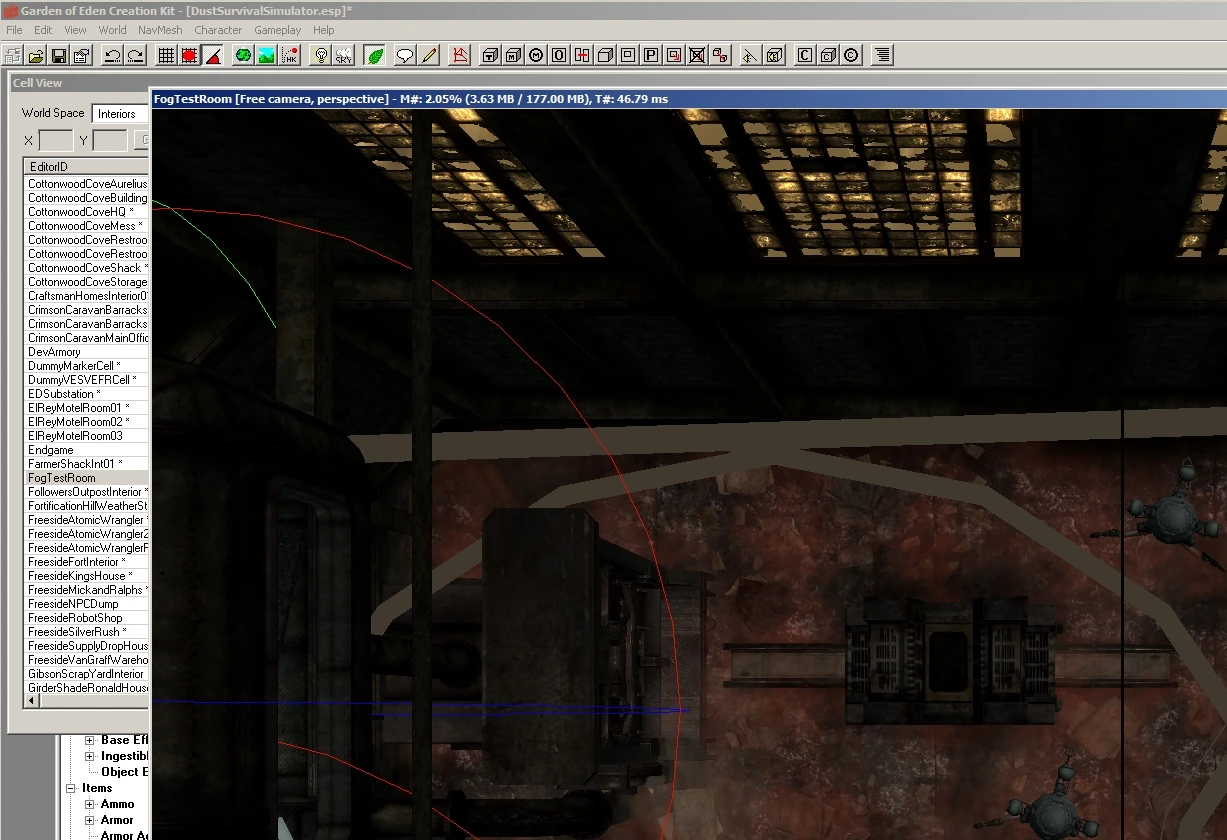The image size is (1227, 840).
Task: Toggle the SKY toolbar icon
Action: 343,55
